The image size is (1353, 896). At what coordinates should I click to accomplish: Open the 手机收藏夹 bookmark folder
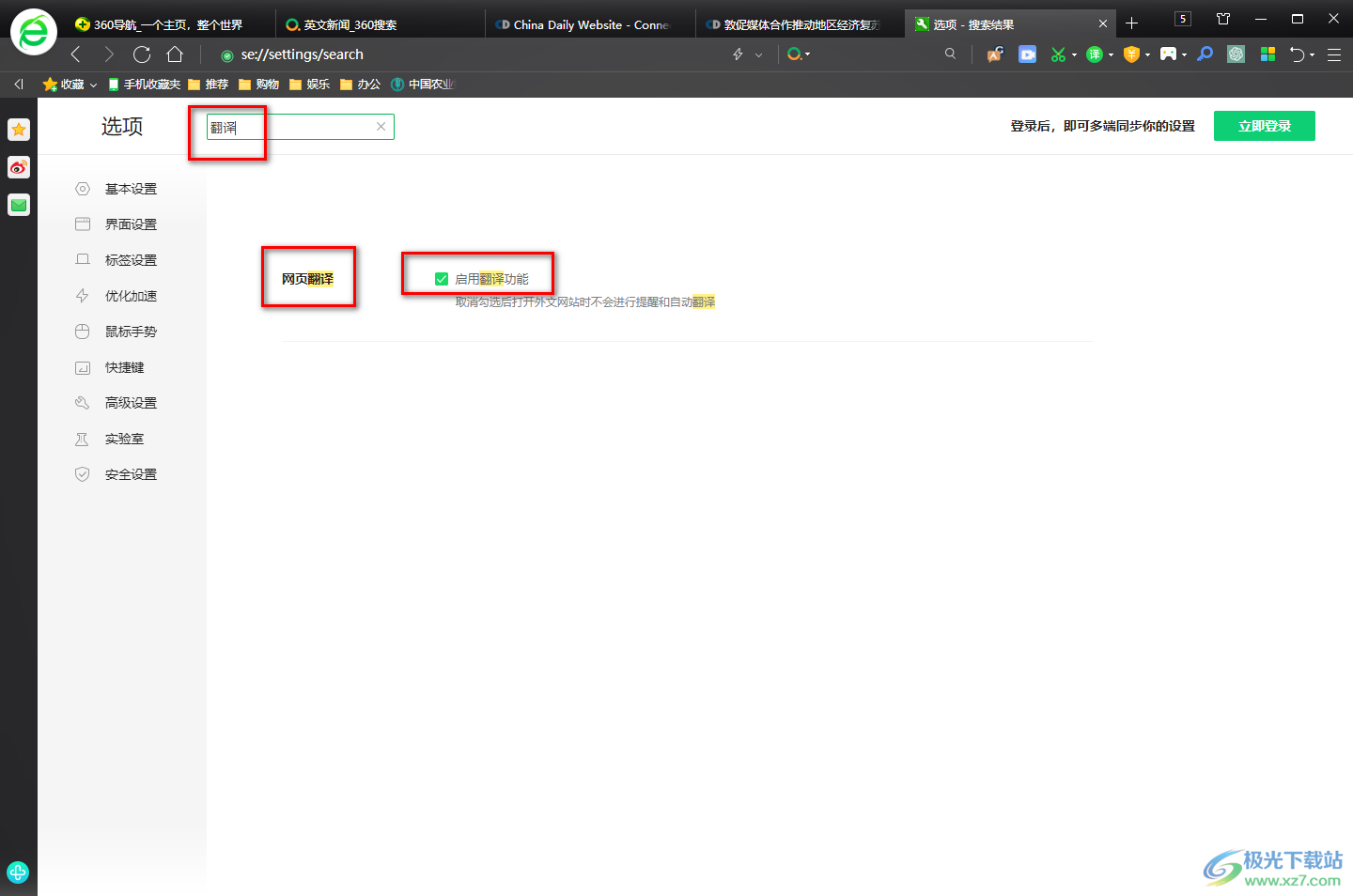(x=145, y=85)
